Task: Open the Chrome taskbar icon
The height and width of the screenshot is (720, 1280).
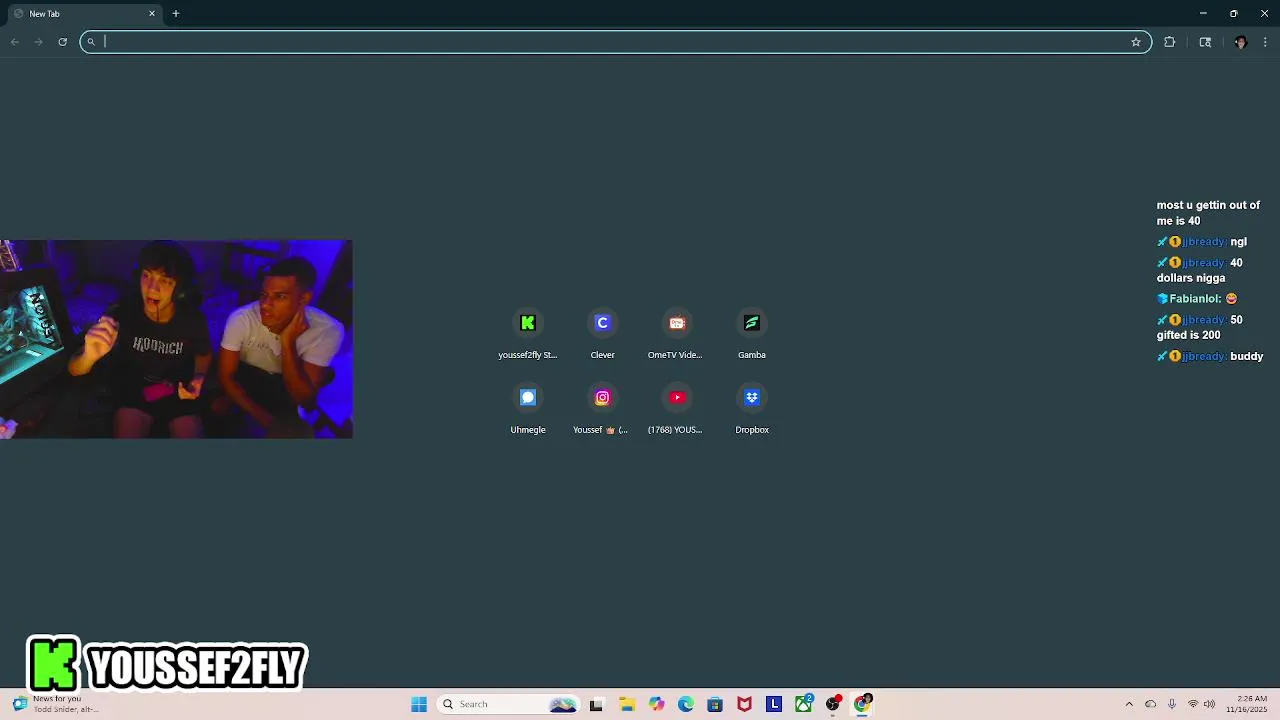Action: click(863, 704)
